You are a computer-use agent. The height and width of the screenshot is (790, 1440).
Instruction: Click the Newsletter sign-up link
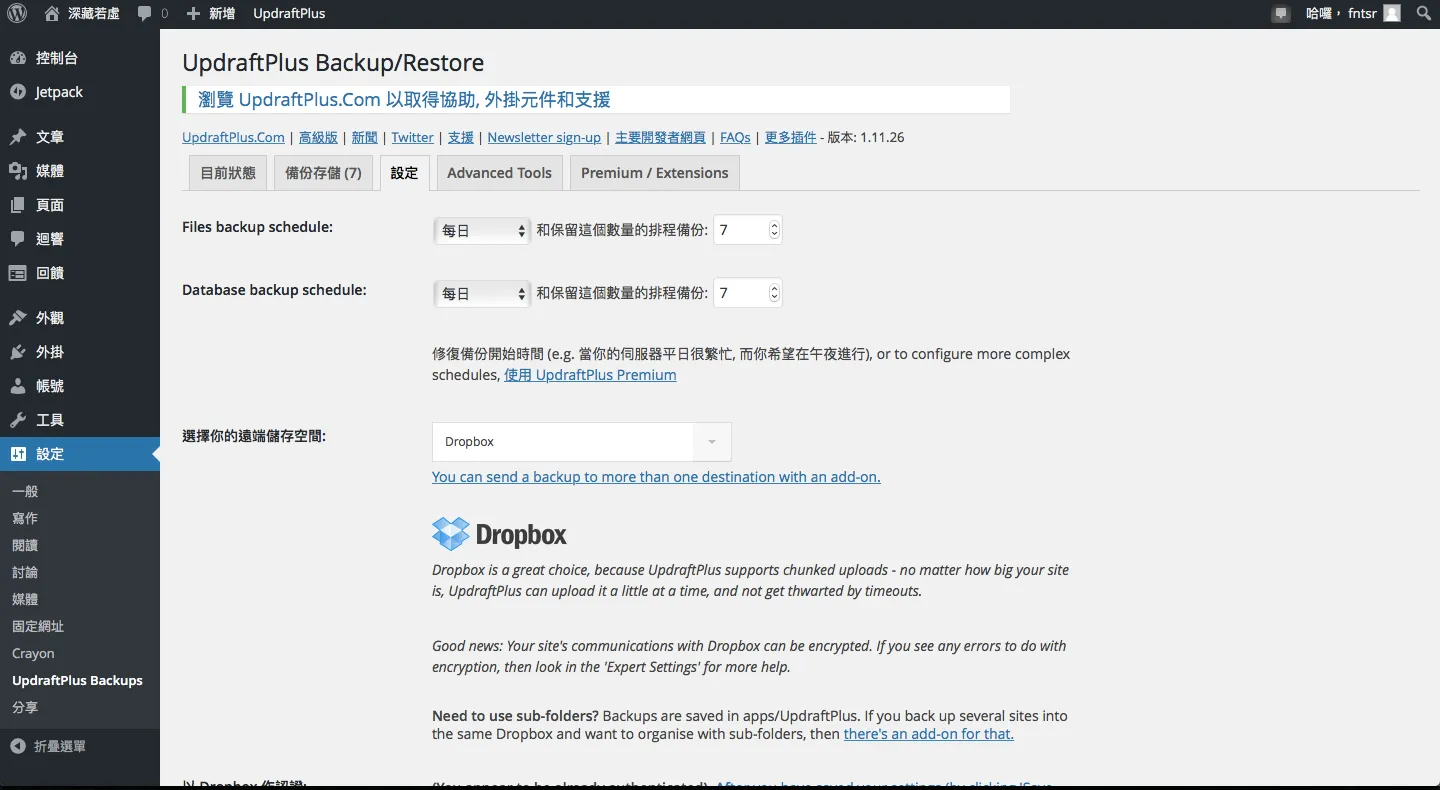(544, 138)
